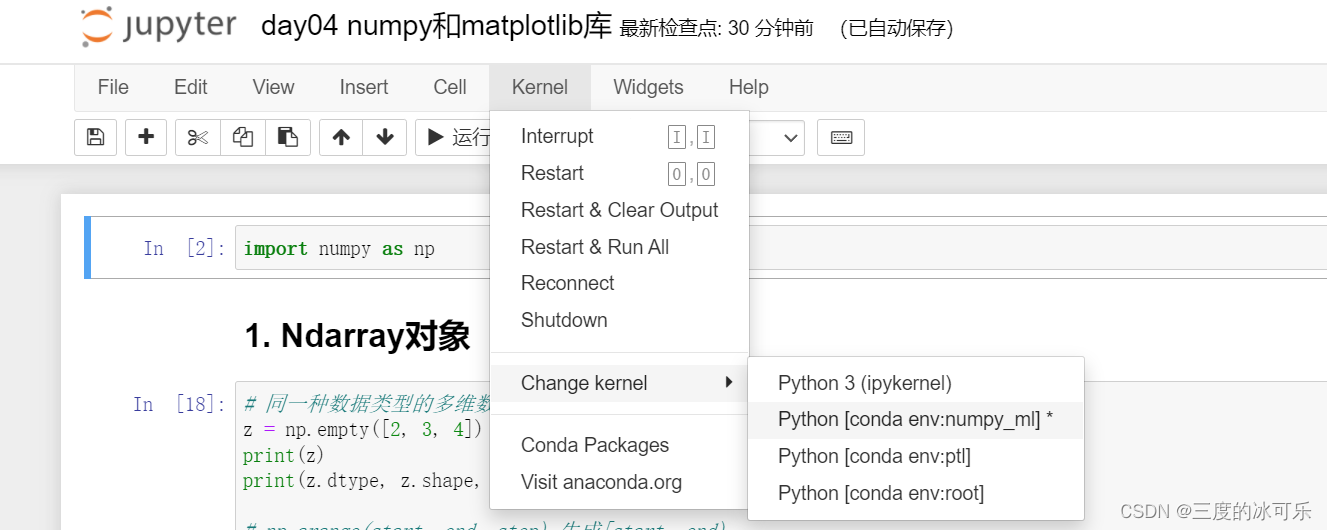Paste cells below icon

(288, 137)
